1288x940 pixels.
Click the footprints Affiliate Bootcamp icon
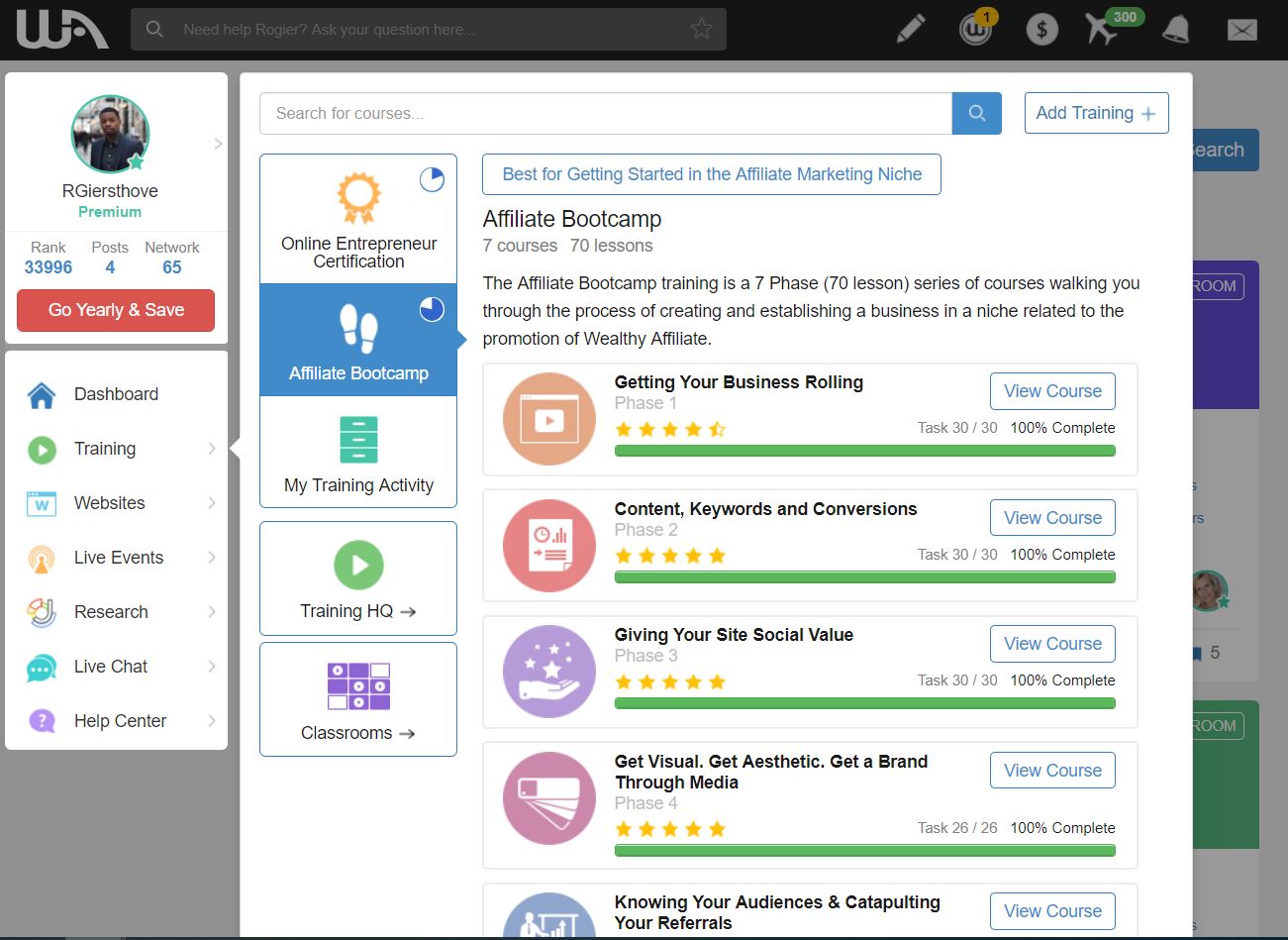point(358,328)
